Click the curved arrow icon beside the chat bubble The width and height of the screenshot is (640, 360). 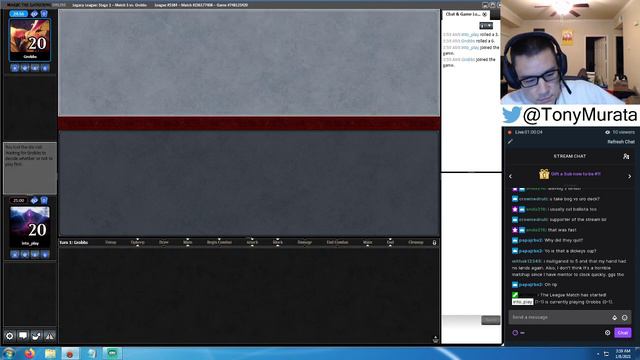(x=36, y=336)
